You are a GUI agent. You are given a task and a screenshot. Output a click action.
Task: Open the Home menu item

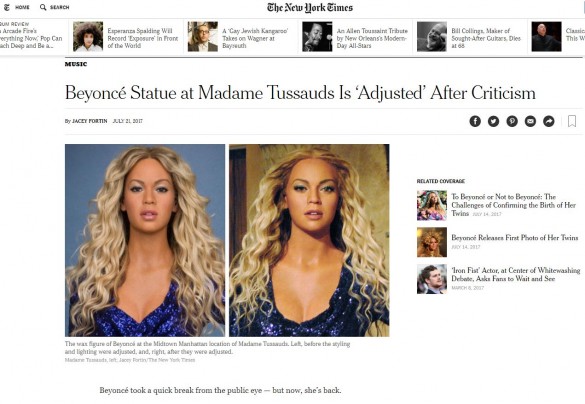point(22,7)
